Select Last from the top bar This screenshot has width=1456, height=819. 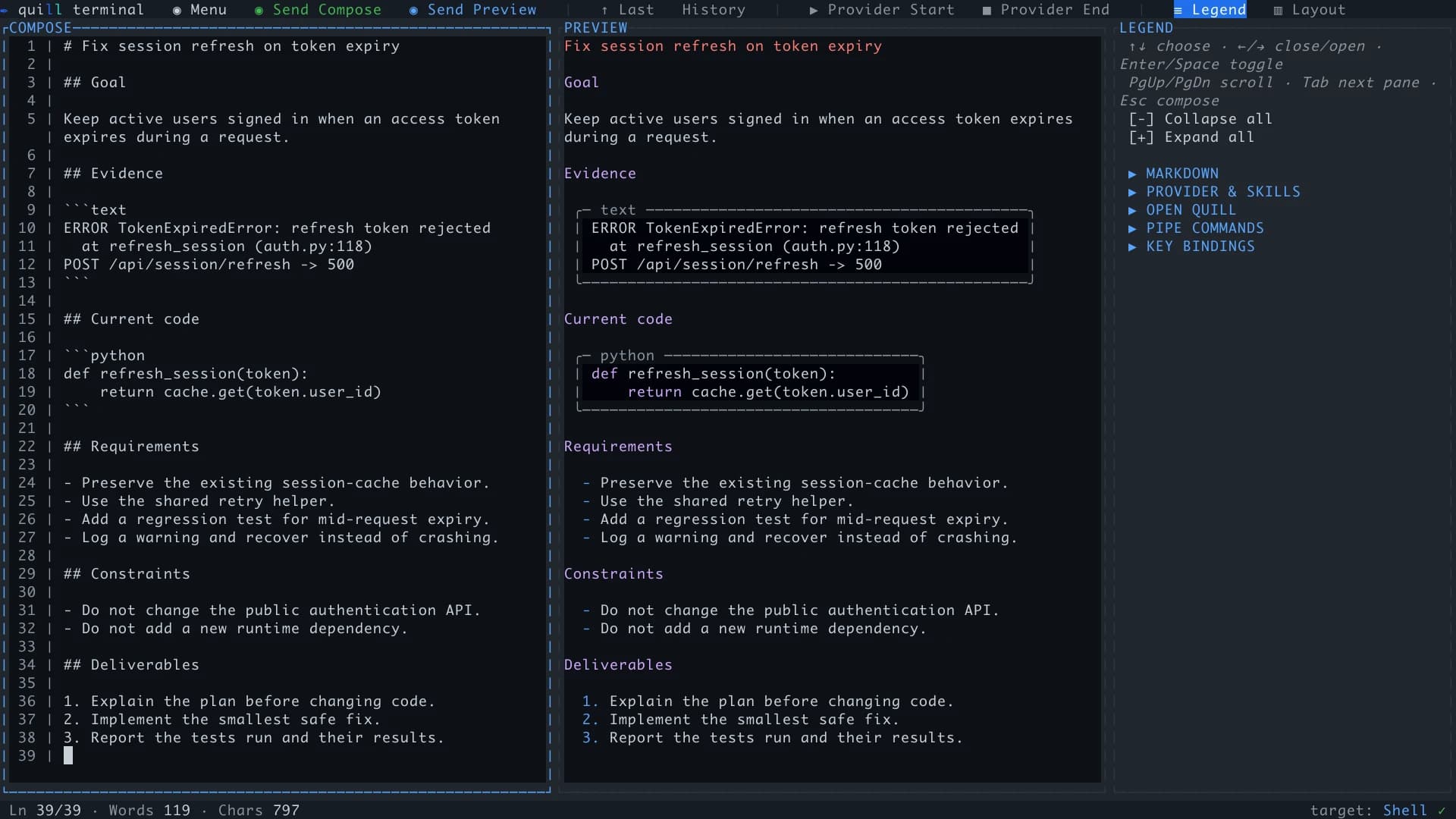pos(626,10)
